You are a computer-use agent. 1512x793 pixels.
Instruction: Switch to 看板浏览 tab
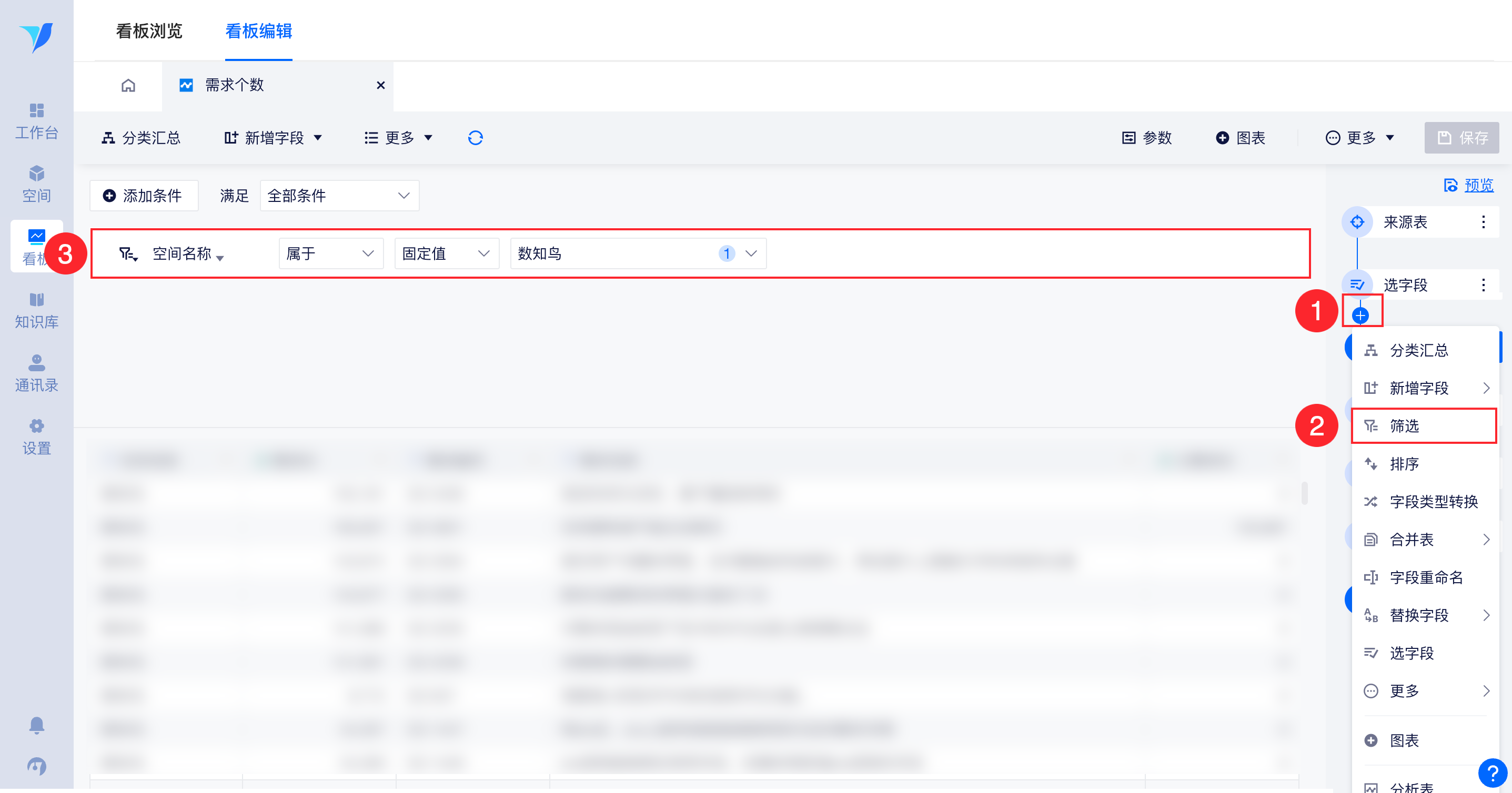coord(149,31)
